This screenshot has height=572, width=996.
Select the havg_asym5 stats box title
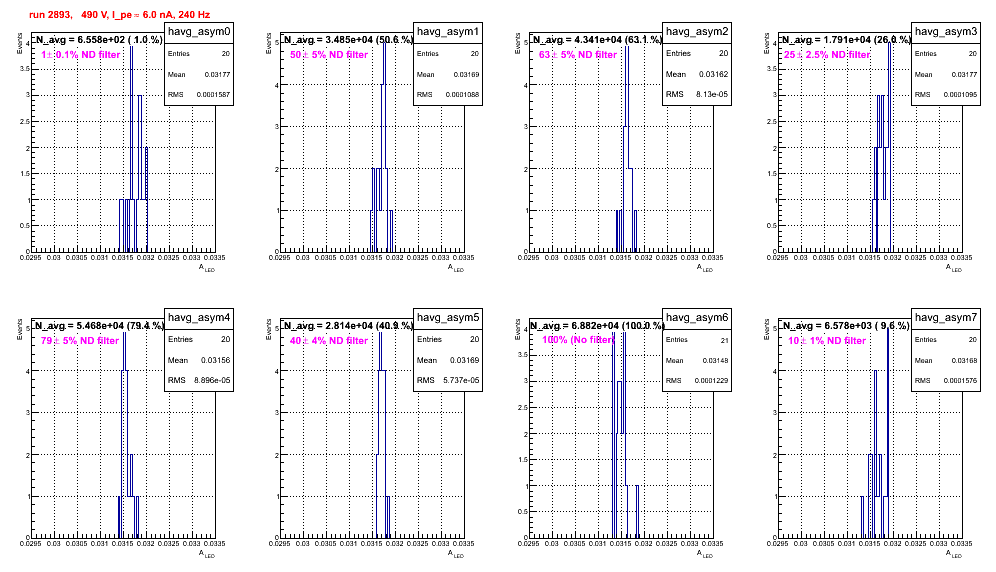[x=448, y=318]
